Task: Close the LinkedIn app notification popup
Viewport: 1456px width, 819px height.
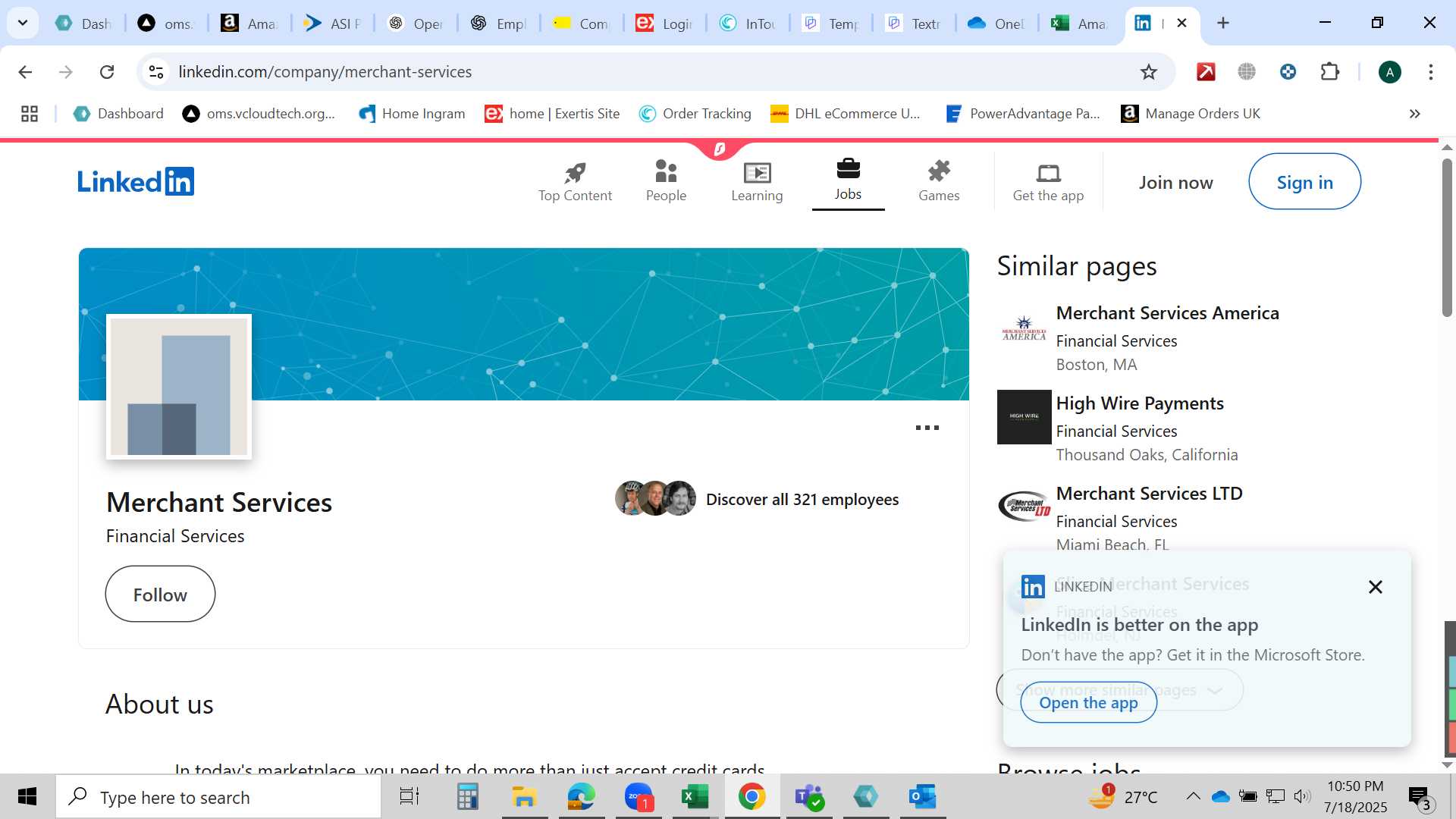Action: [1375, 587]
